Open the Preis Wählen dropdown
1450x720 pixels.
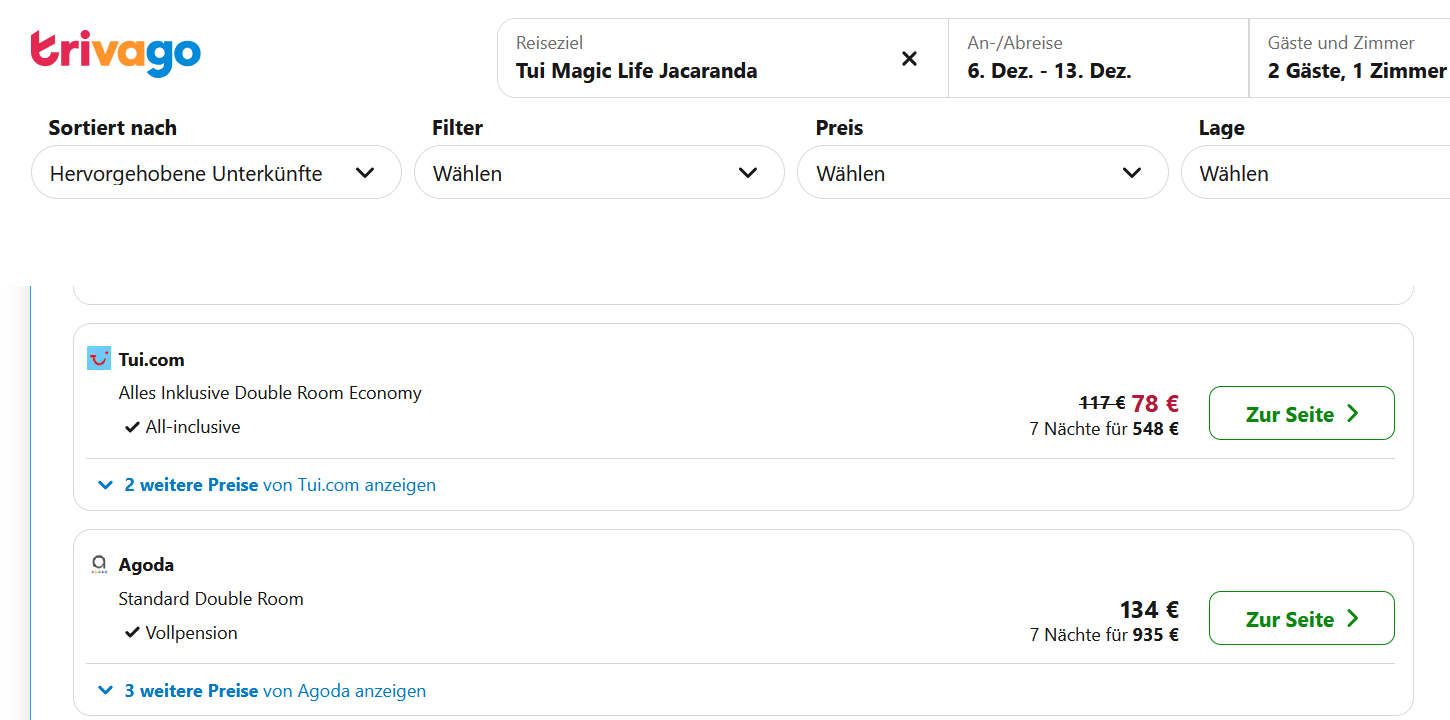pyautogui.click(x=982, y=173)
